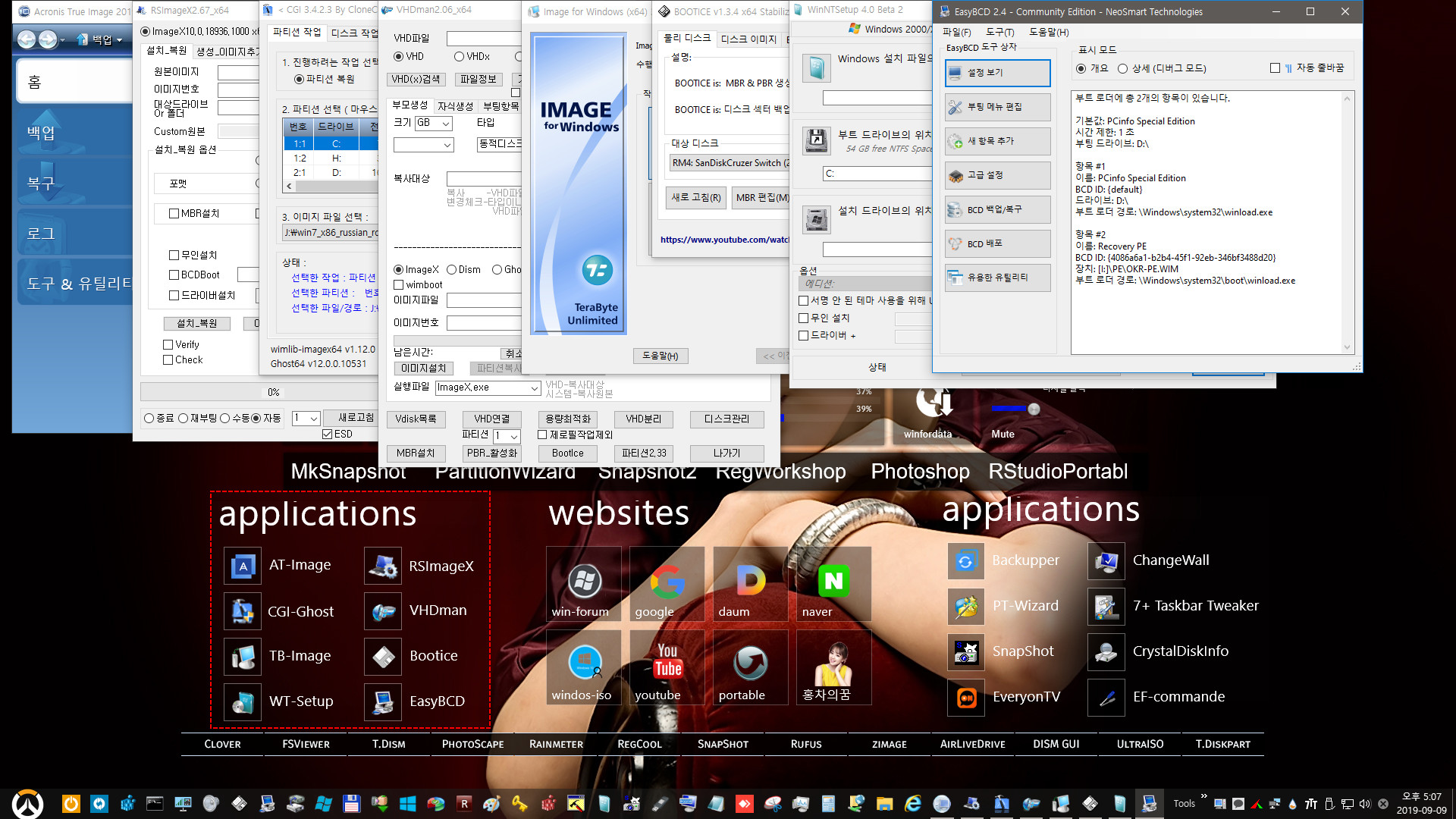This screenshot has height=819, width=1456.
Task: Toggle ESD checkbox in RSImageX
Action: [328, 435]
